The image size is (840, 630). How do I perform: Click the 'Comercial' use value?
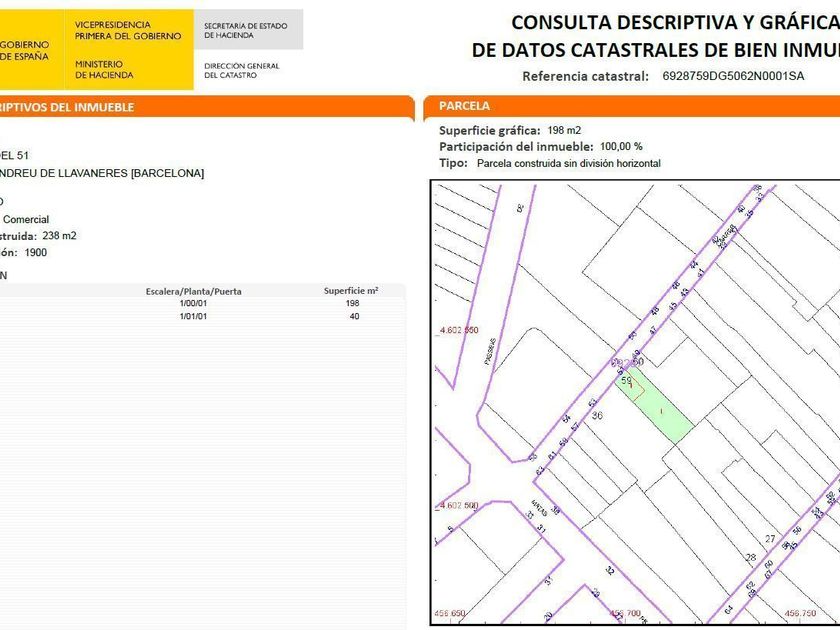click(x=26, y=219)
